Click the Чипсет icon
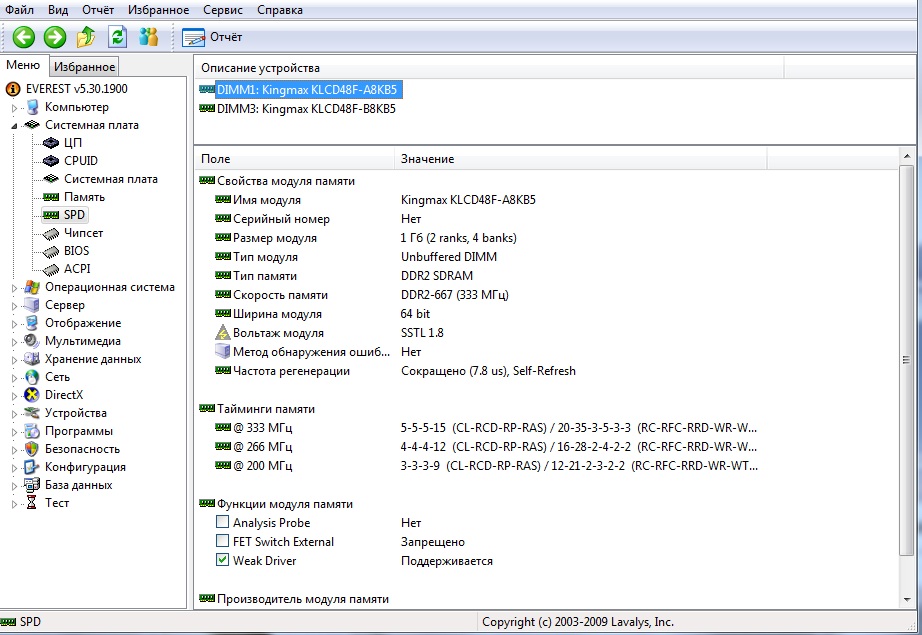Viewport: 922px width, 635px height. pos(51,233)
